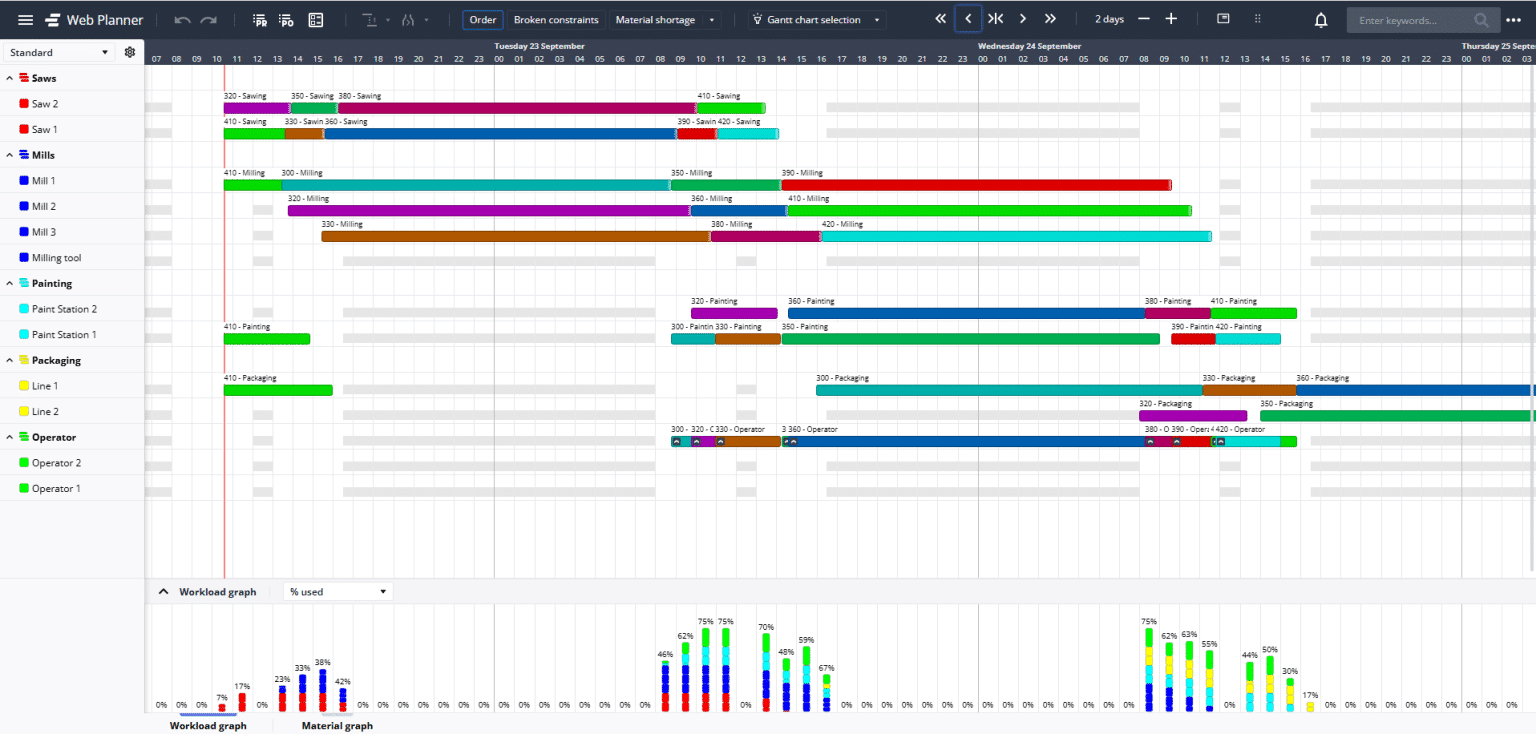Open the Standard view dropdown

click(60, 52)
